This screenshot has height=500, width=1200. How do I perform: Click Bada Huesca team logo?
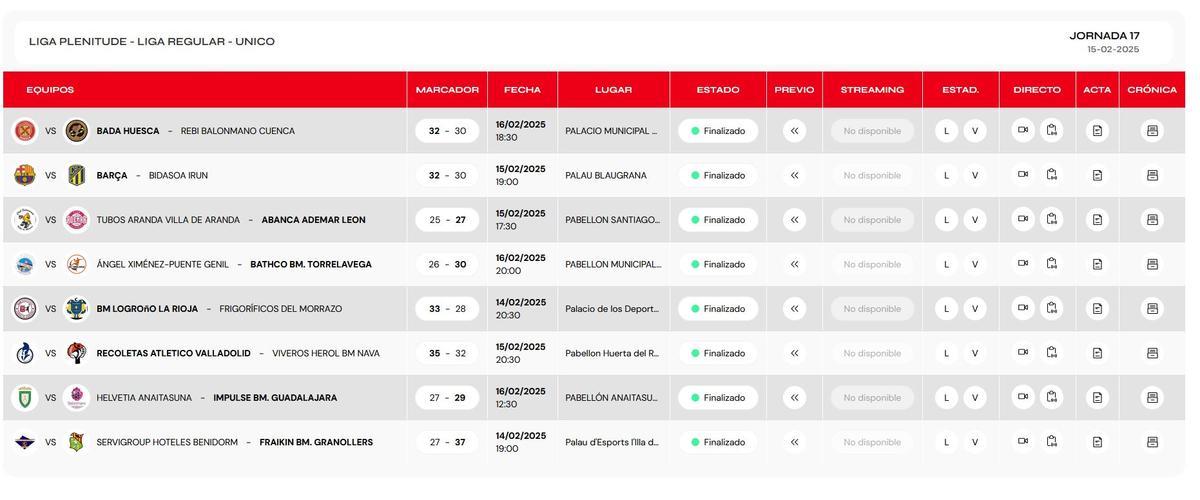(x=25, y=131)
